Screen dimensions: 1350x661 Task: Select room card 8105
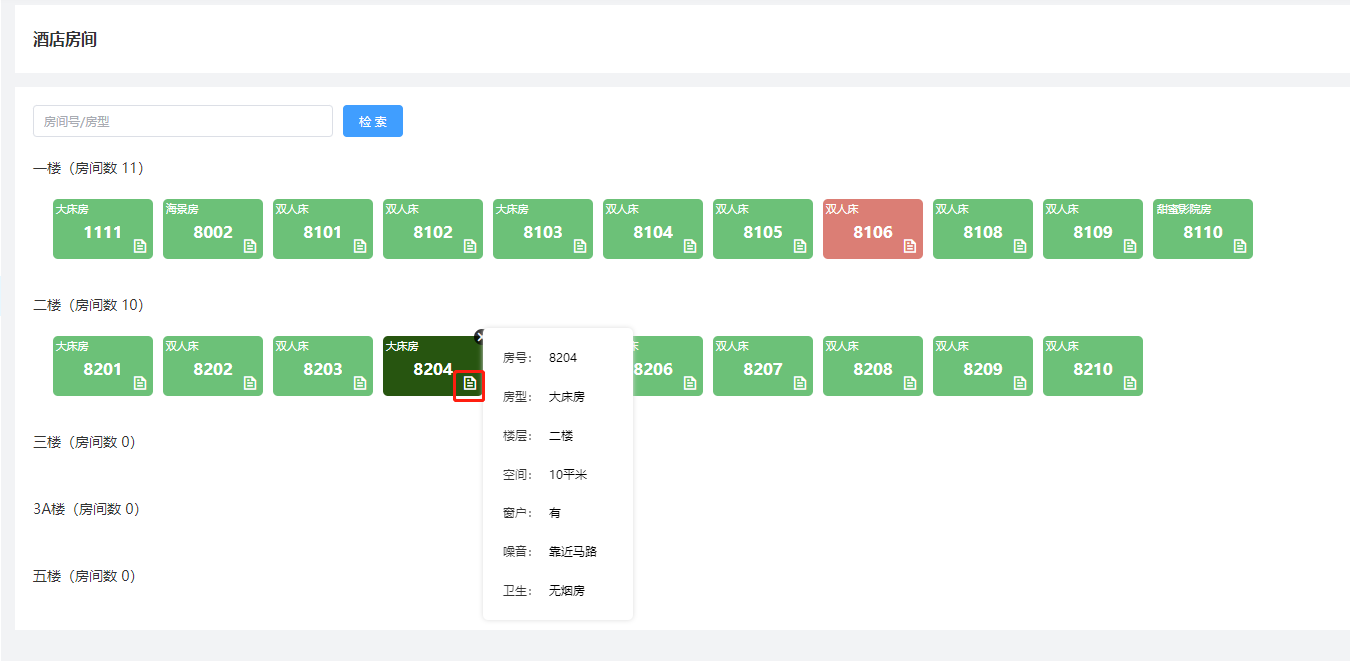pyautogui.click(x=762, y=229)
